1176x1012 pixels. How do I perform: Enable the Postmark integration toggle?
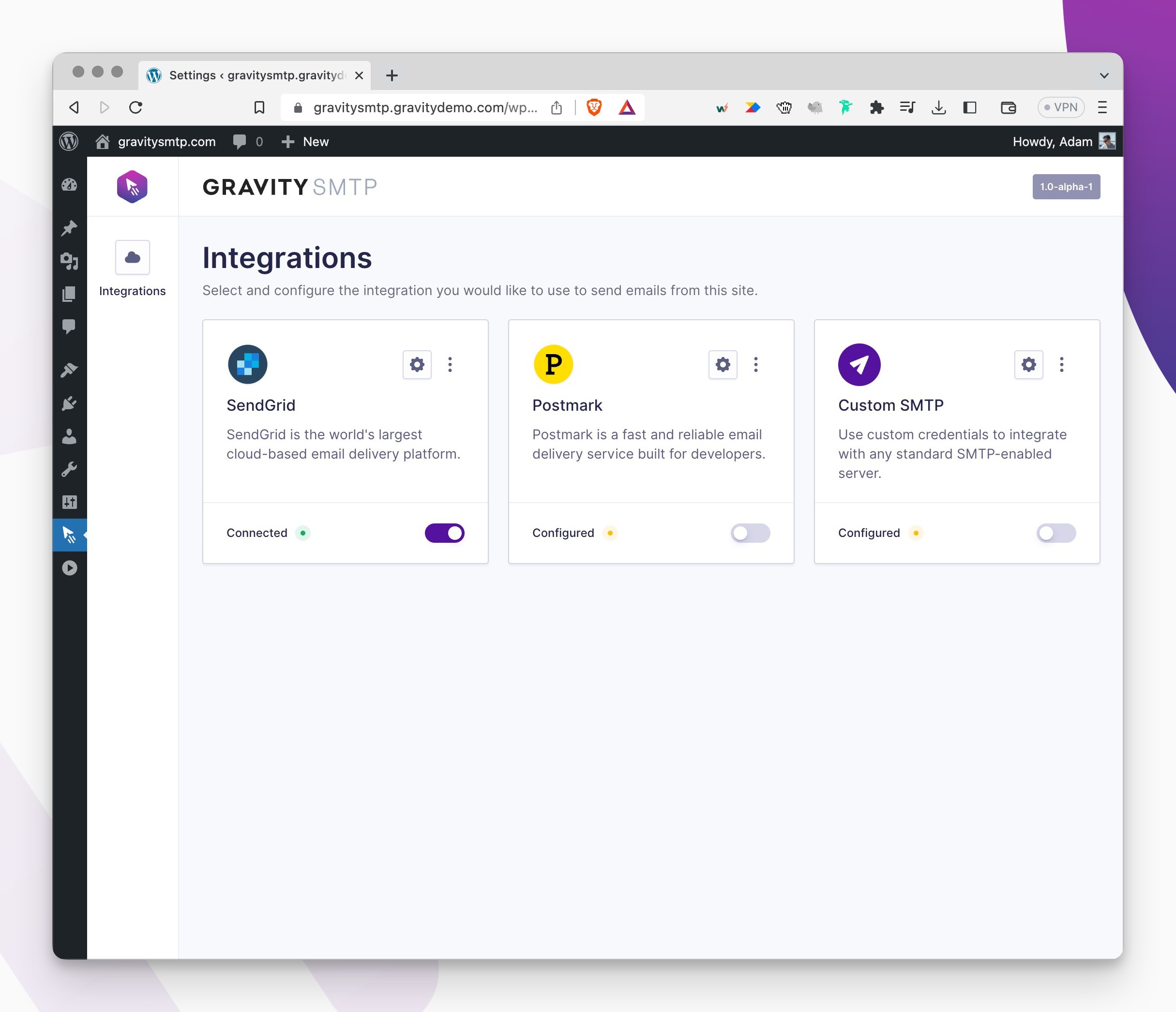[x=750, y=533]
